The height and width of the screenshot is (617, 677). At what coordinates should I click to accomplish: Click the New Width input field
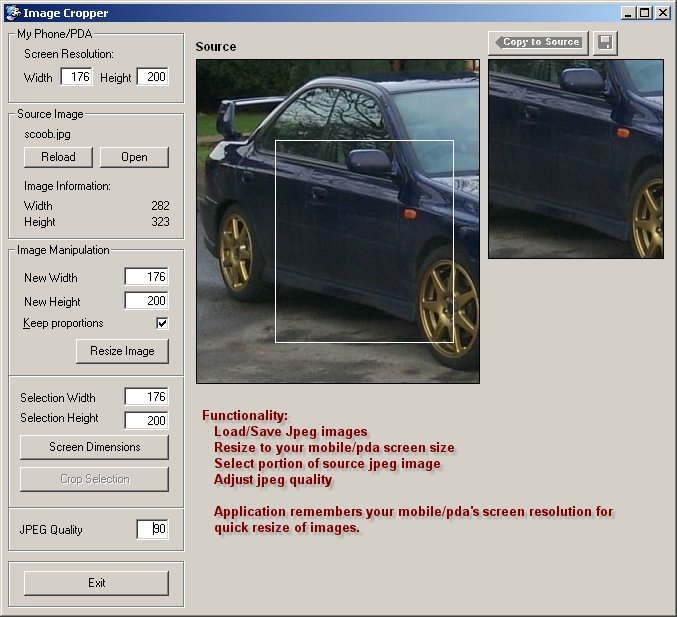[x=146, y=277]
